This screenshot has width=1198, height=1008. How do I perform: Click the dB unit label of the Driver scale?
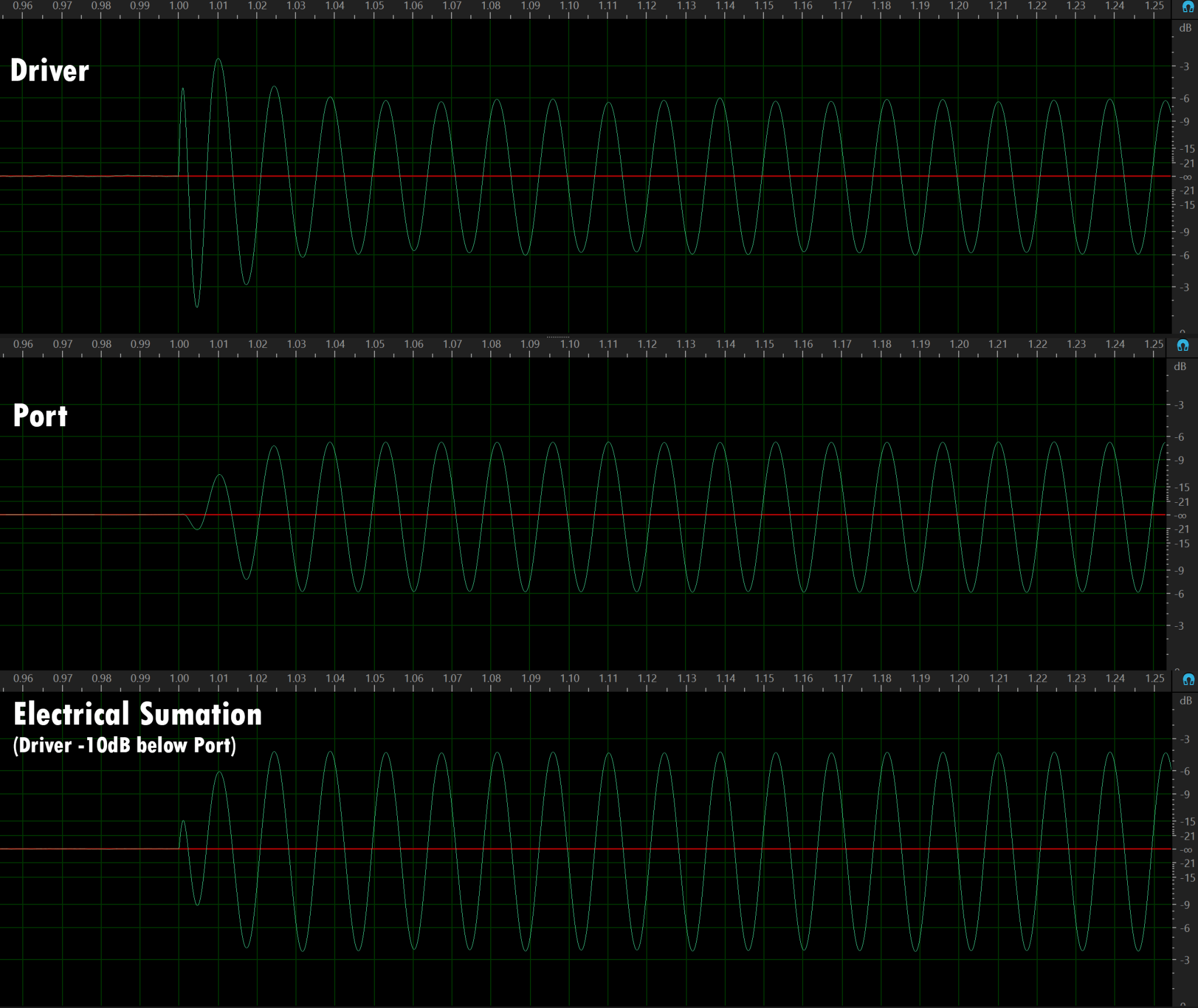(1185, 28)
